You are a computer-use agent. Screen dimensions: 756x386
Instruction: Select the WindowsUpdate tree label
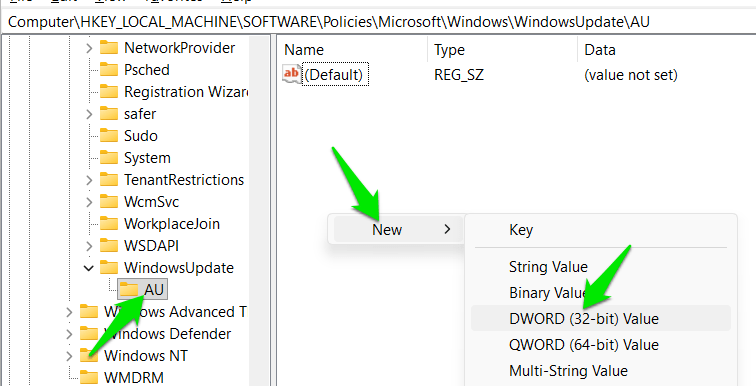[179, 268]
